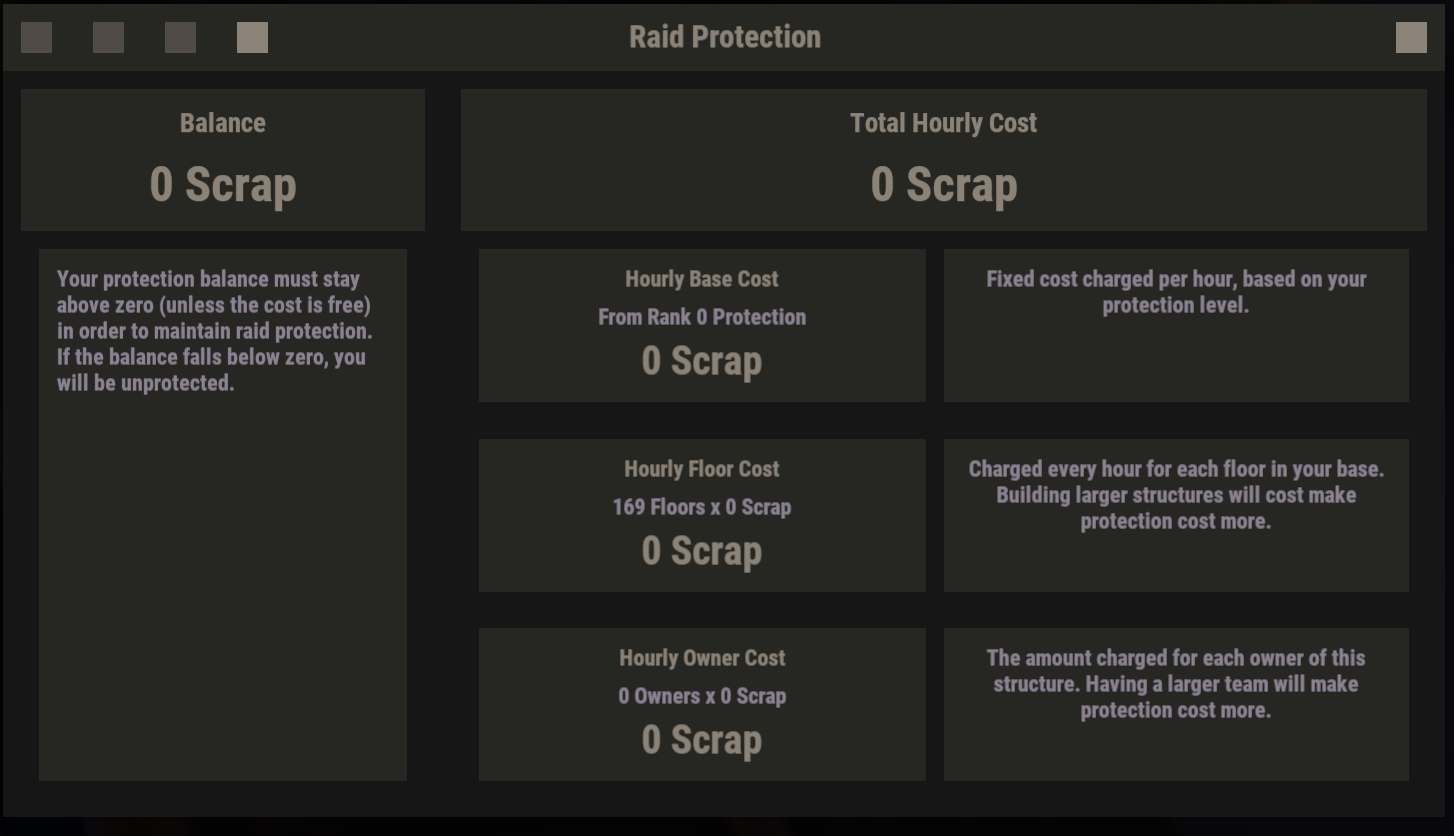Screen dimensions: 1454x836
Task: Click the floor charge description text
Action: [1176, 495]
